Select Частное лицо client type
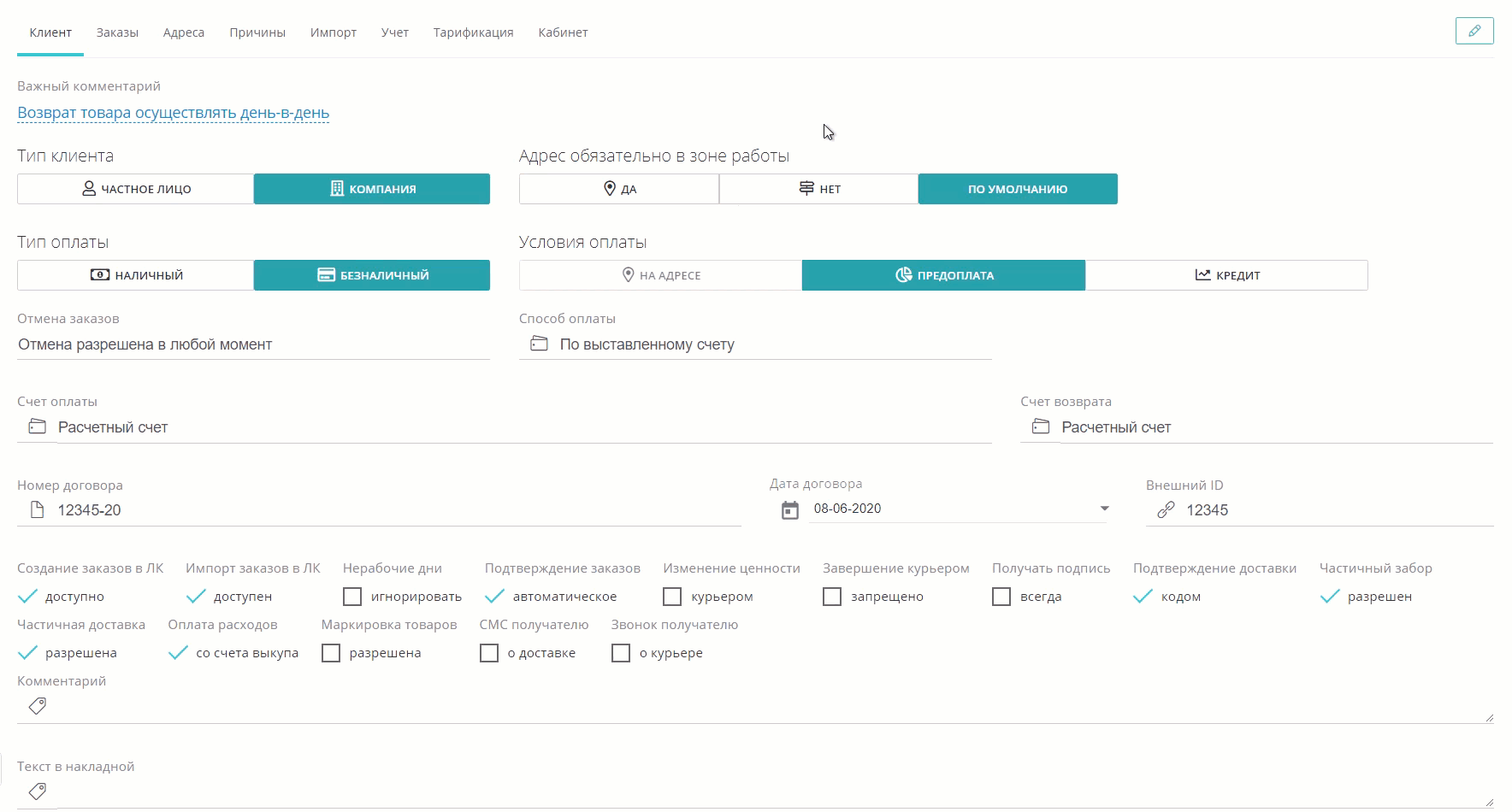Viewport: 1512px width, 812px height. (x=135, y=189)
